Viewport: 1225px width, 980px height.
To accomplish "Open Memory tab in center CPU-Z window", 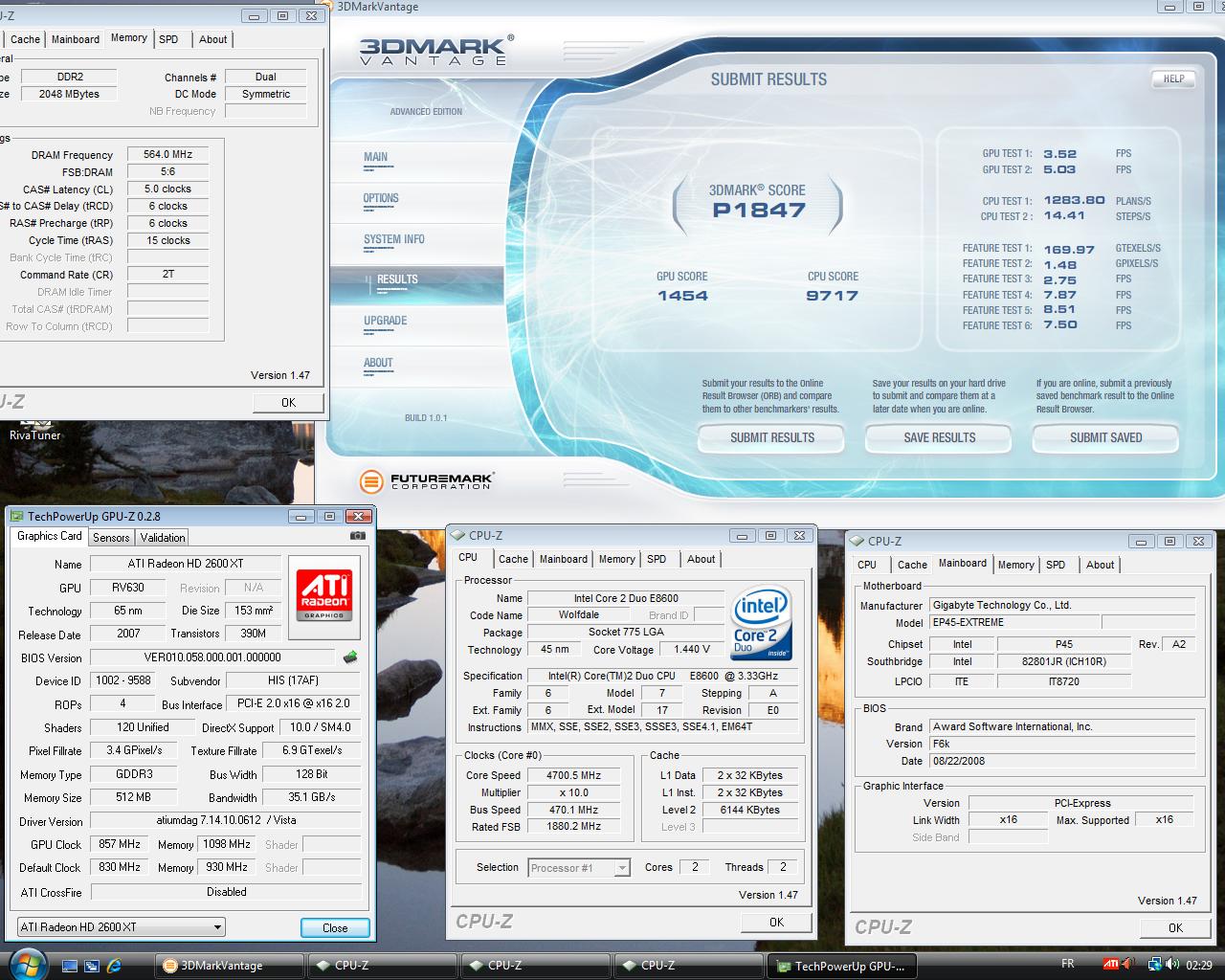I will click(617, 559).
